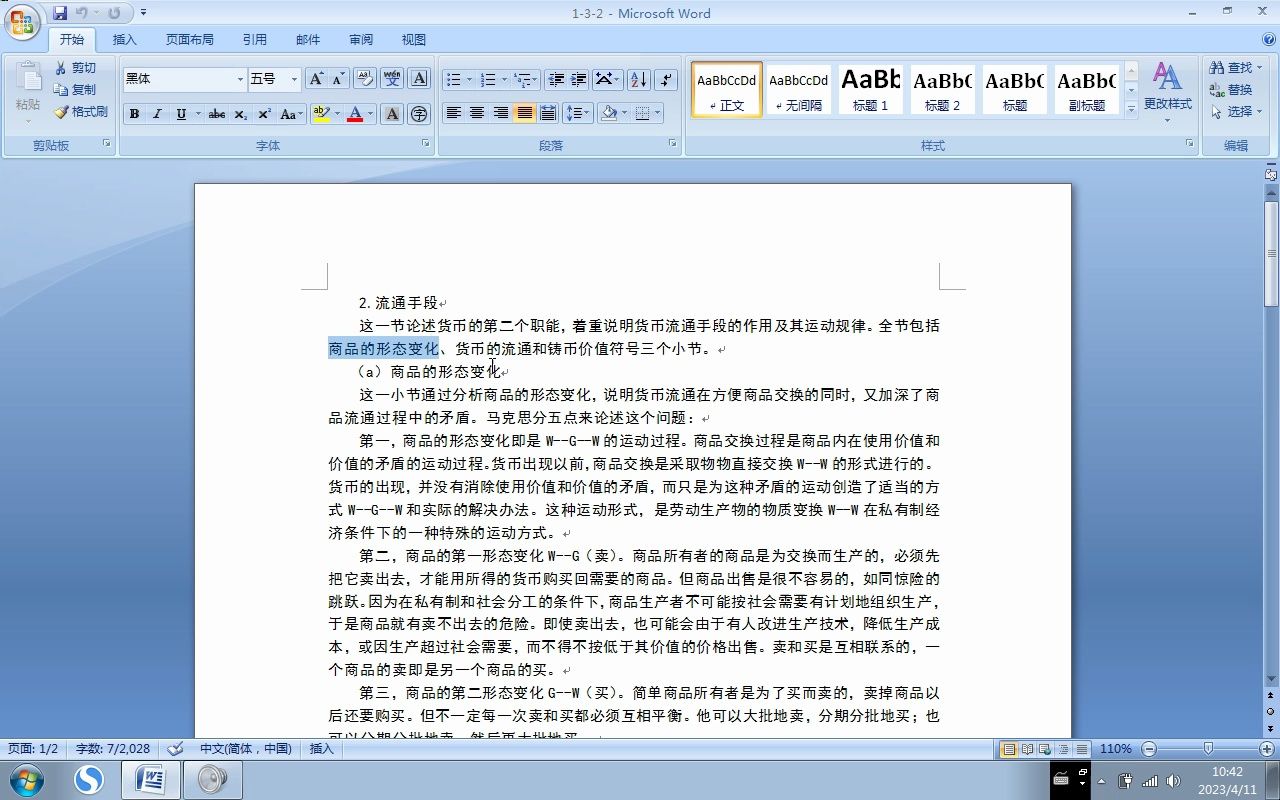Open the Windows Start button
The height and width of the screenshot is (800, 1280).
[24, 778]
